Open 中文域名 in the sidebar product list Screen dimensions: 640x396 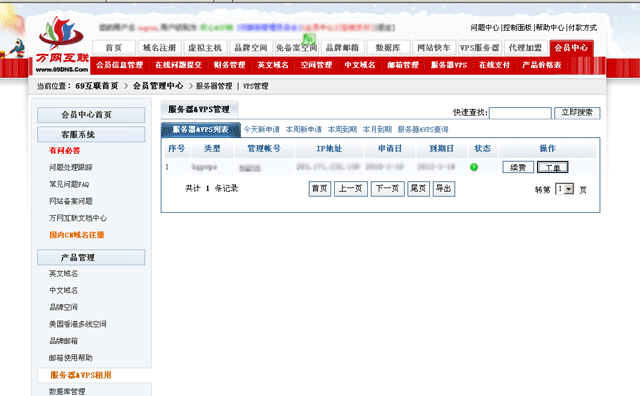[x=63, y=290]
